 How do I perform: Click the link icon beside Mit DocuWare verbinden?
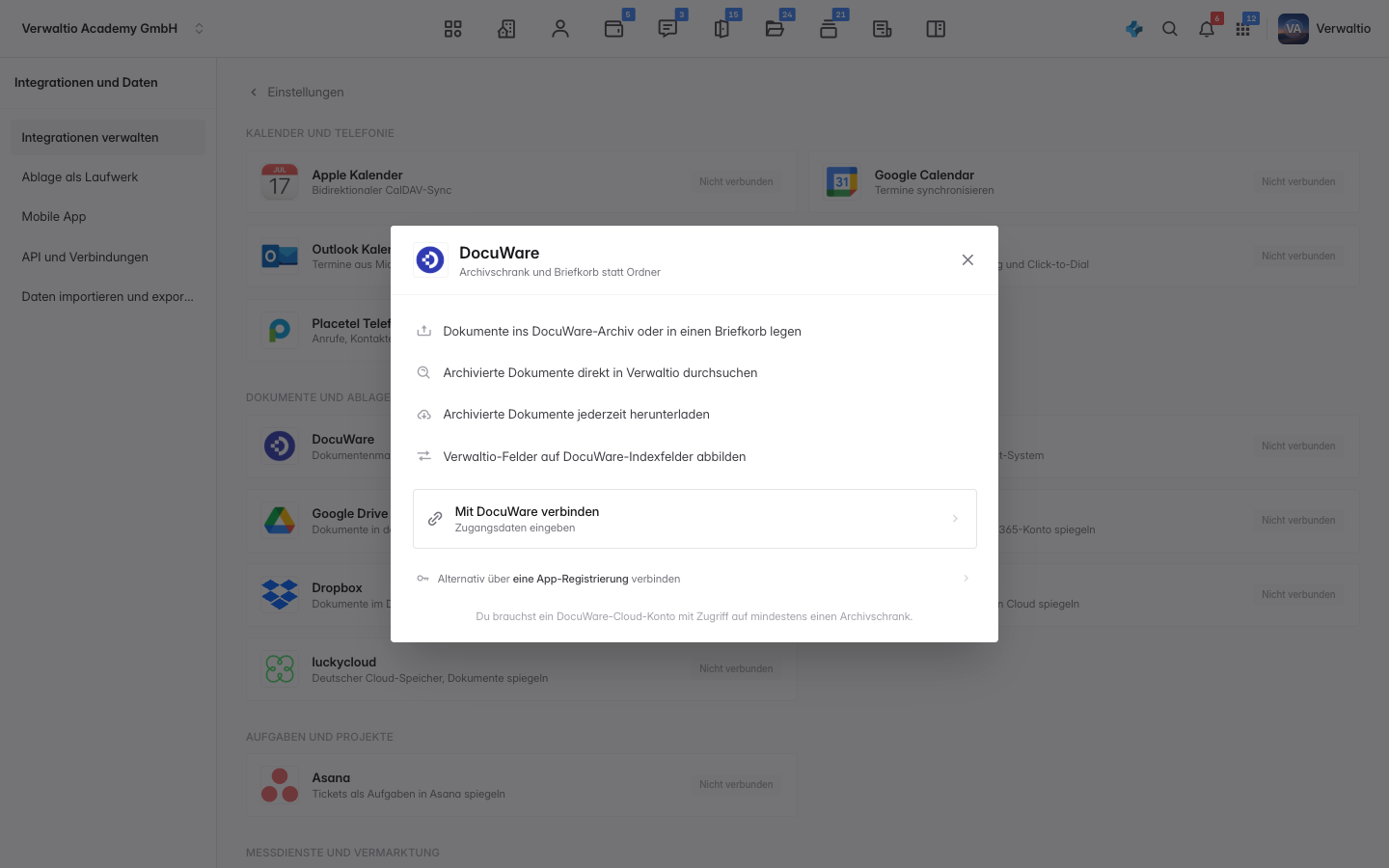click(435, 519)
